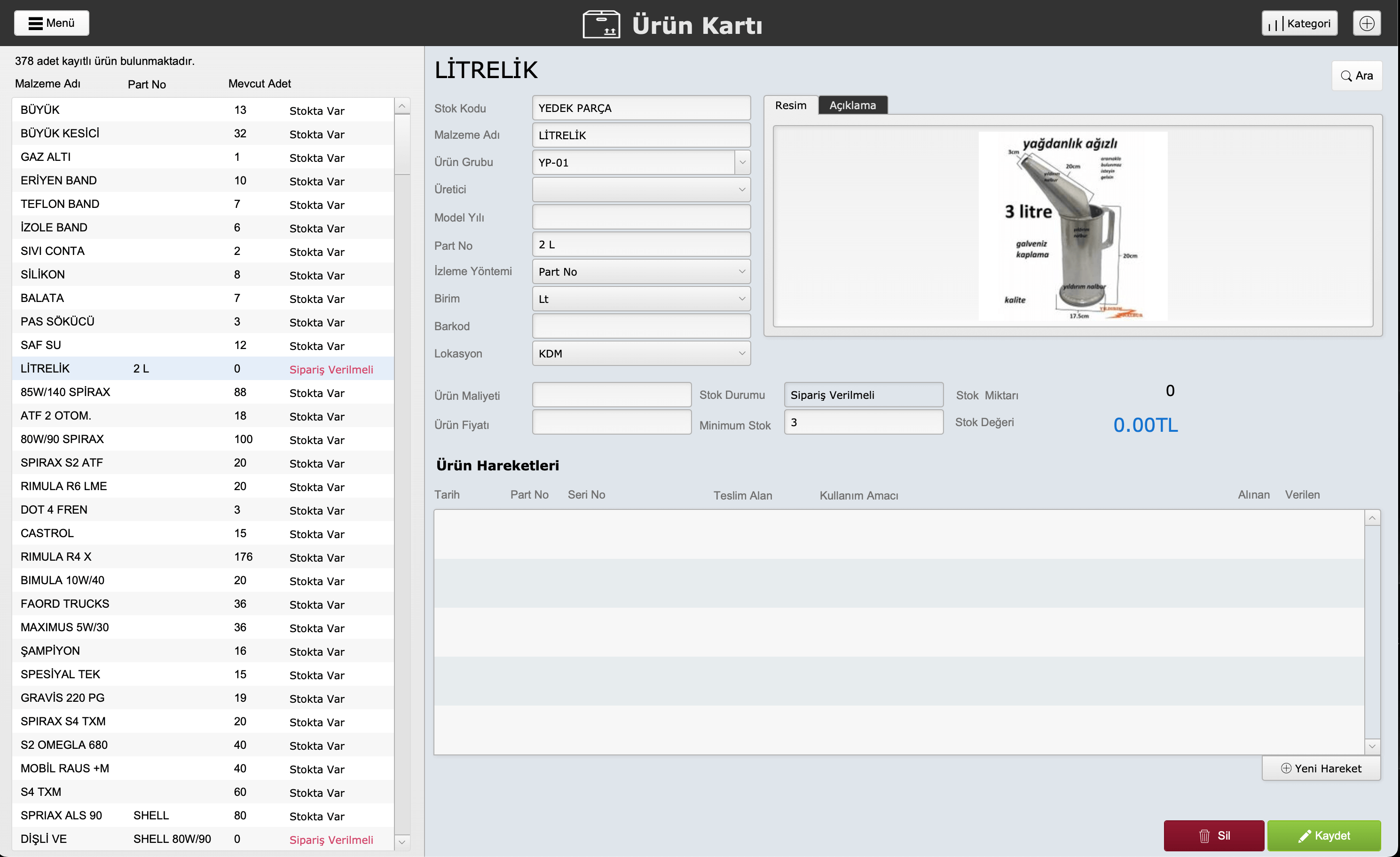Click the Ara search button
Viewport: 1400px width, 857px height.
point(1356,76)
